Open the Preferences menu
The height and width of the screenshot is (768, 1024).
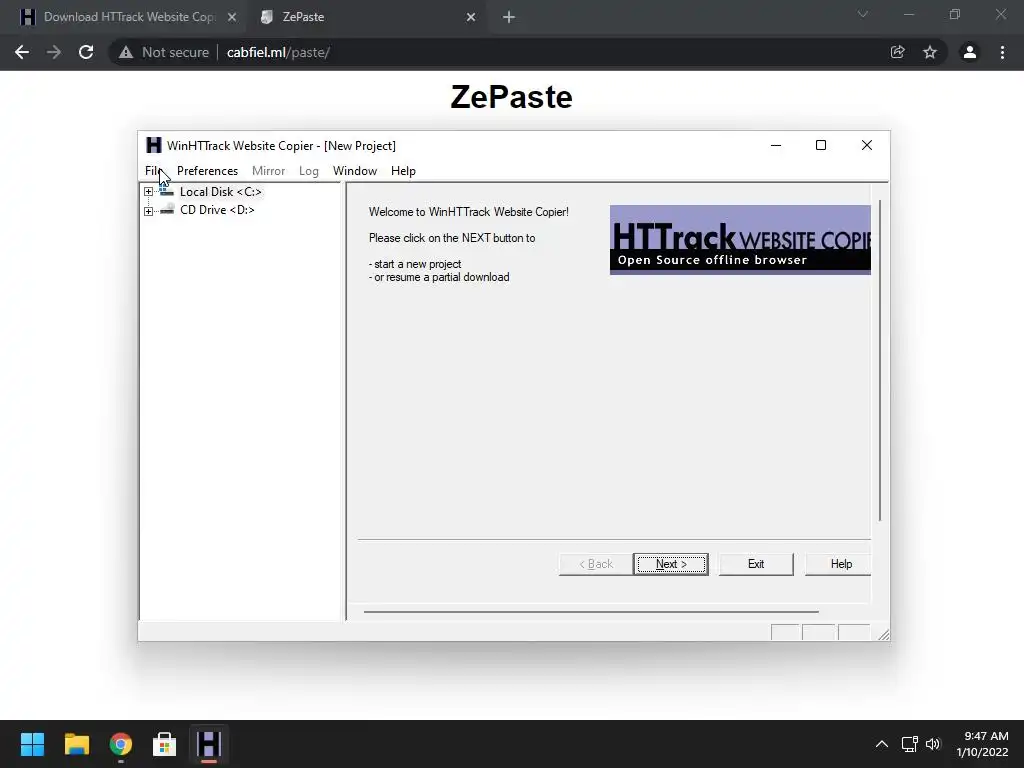pyautogui.click(x=207, y=171)
